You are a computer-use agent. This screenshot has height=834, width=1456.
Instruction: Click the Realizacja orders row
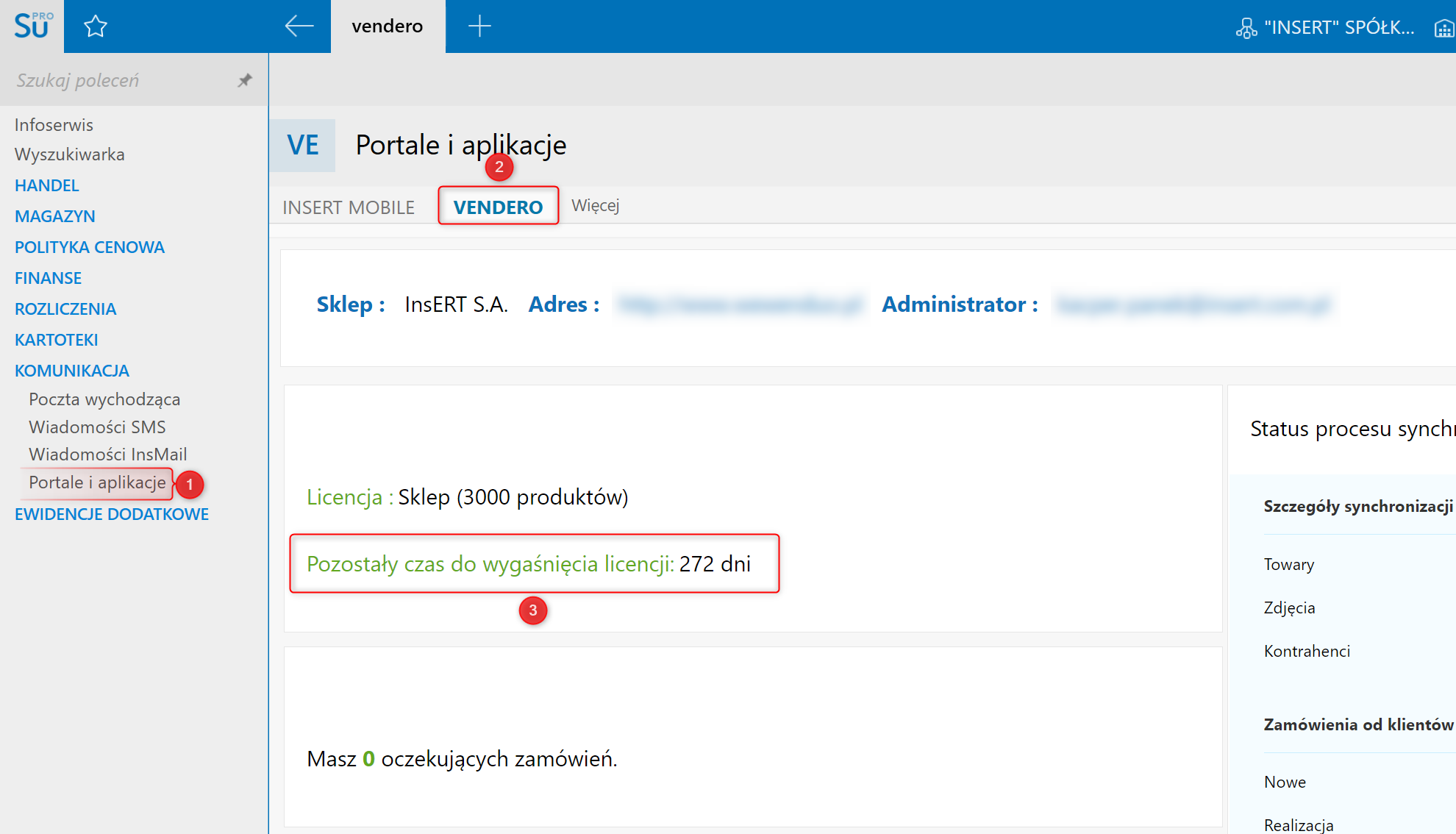[1299, 825]
